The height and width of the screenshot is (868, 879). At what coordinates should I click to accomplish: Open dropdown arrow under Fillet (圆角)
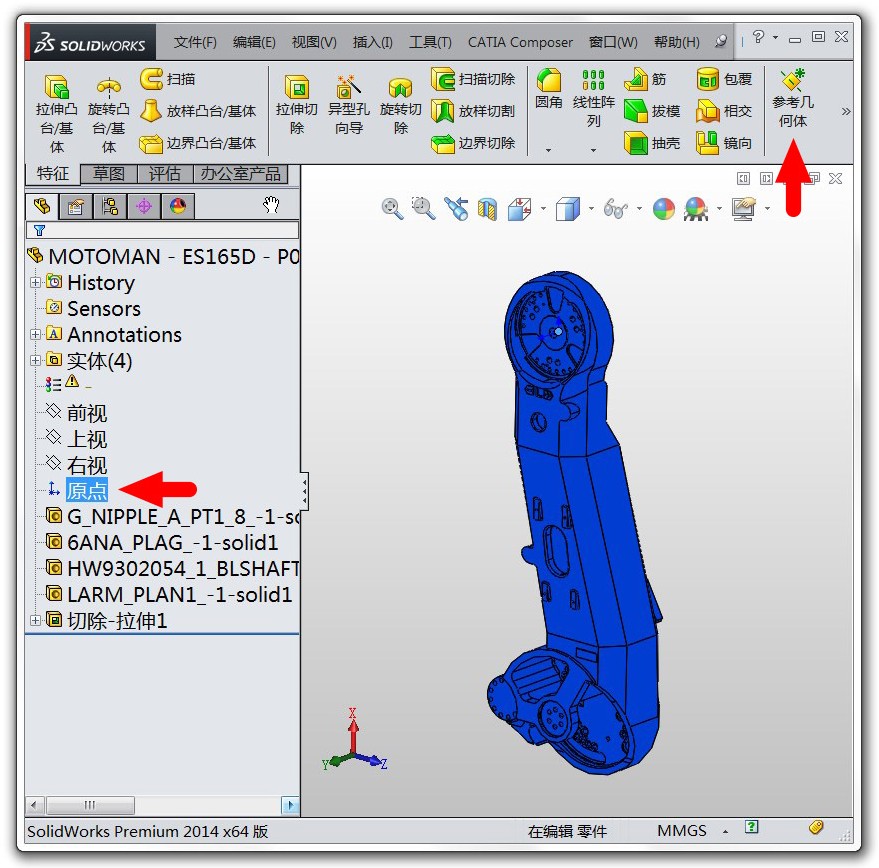pos(548,150)
